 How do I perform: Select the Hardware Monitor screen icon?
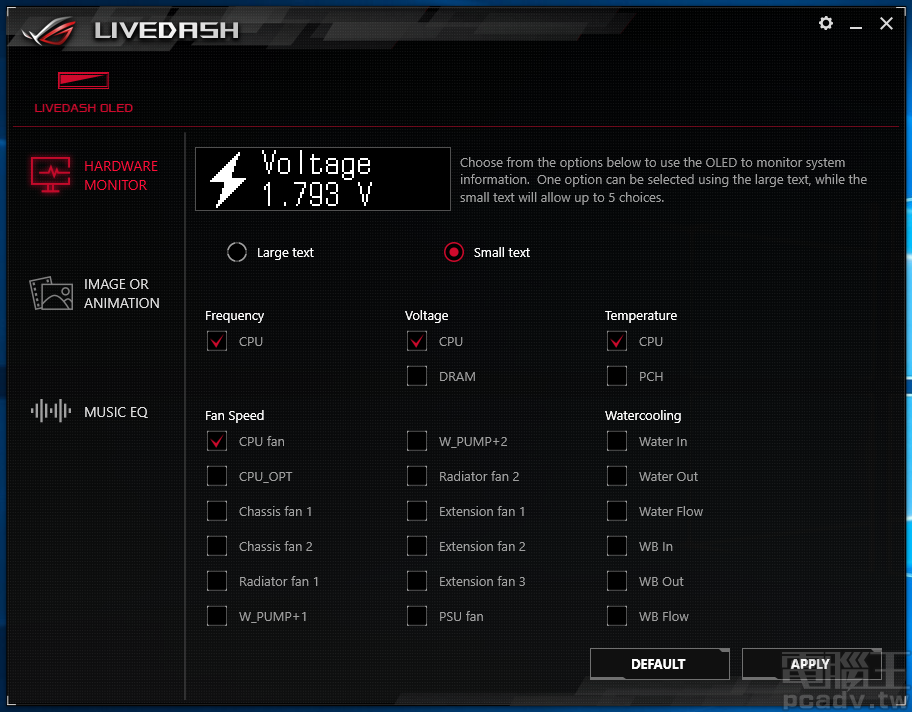pyautogui.click(x=51, y=175)
